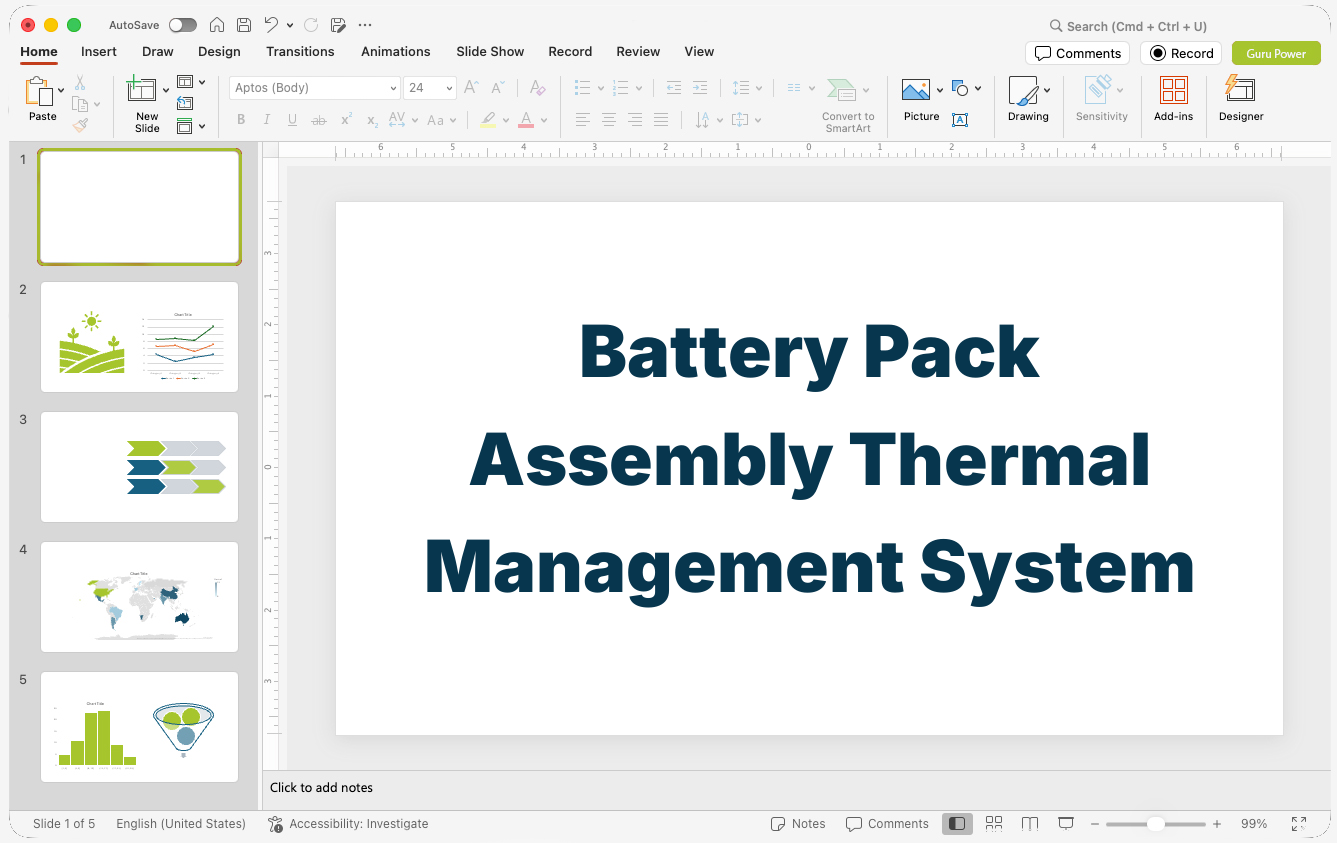Image resolution: width=1337 pixels, height=843 pixels.
Task: Click the Search field
Action: [x=1130, y=26]
